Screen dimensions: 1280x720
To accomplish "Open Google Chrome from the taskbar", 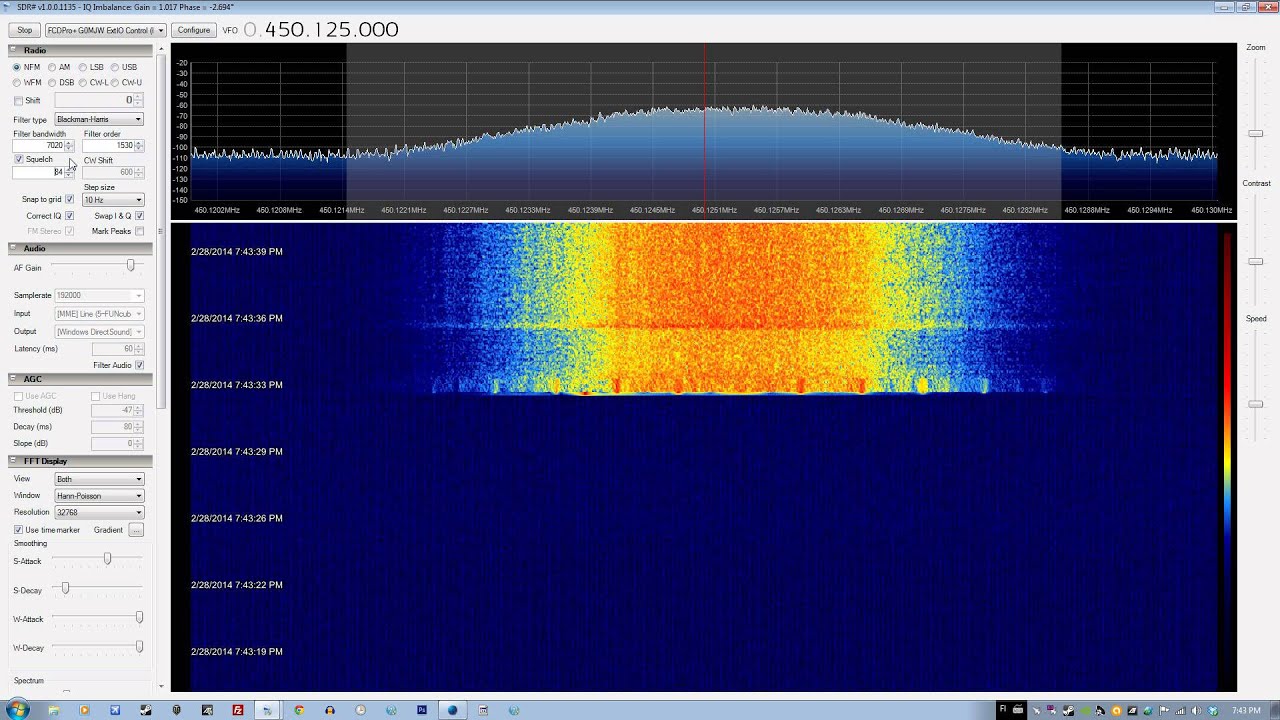I will [x=298, y=710].
